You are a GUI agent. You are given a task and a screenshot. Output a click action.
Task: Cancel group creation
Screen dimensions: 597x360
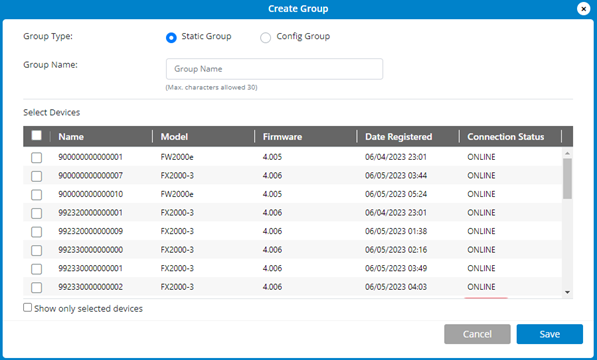[477, 334]
